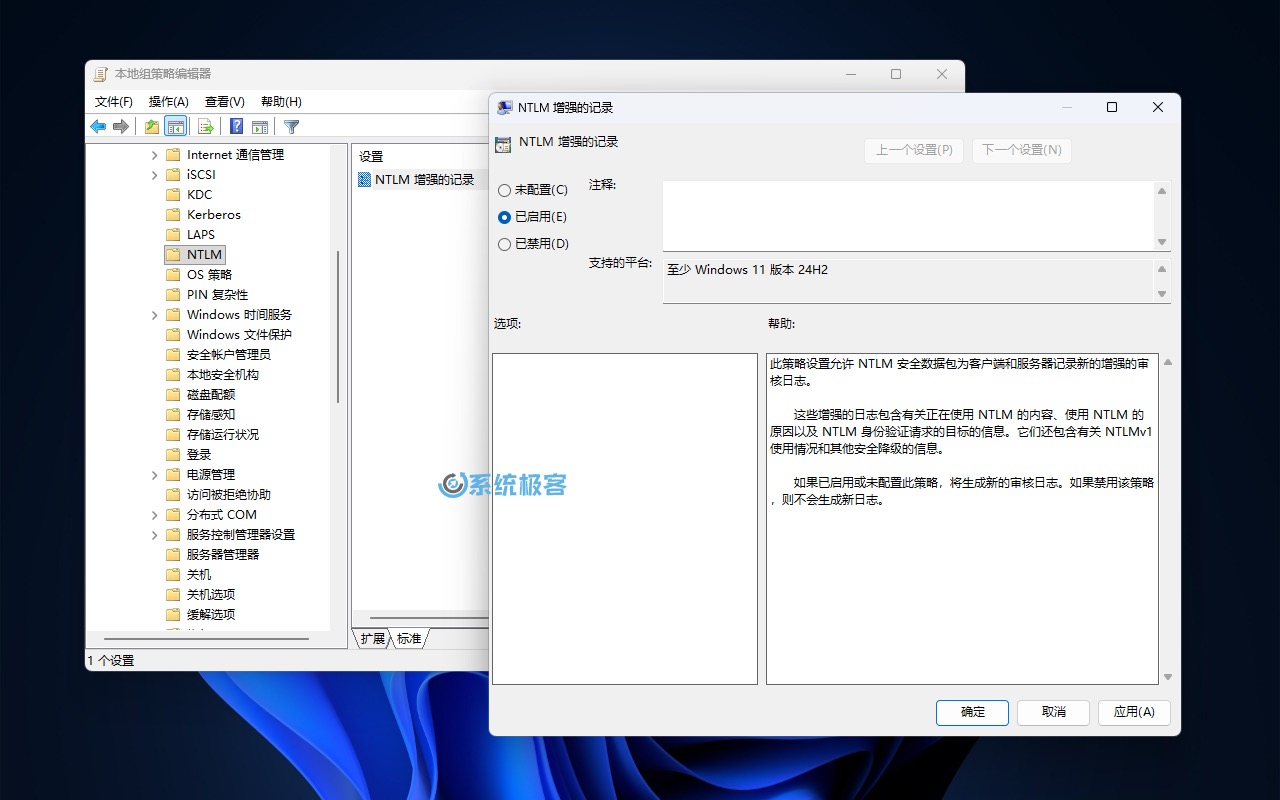This screenshot has width=1280, height=800.
Task: Click the 1 个设置 status bar text
Action: point(110,661)
